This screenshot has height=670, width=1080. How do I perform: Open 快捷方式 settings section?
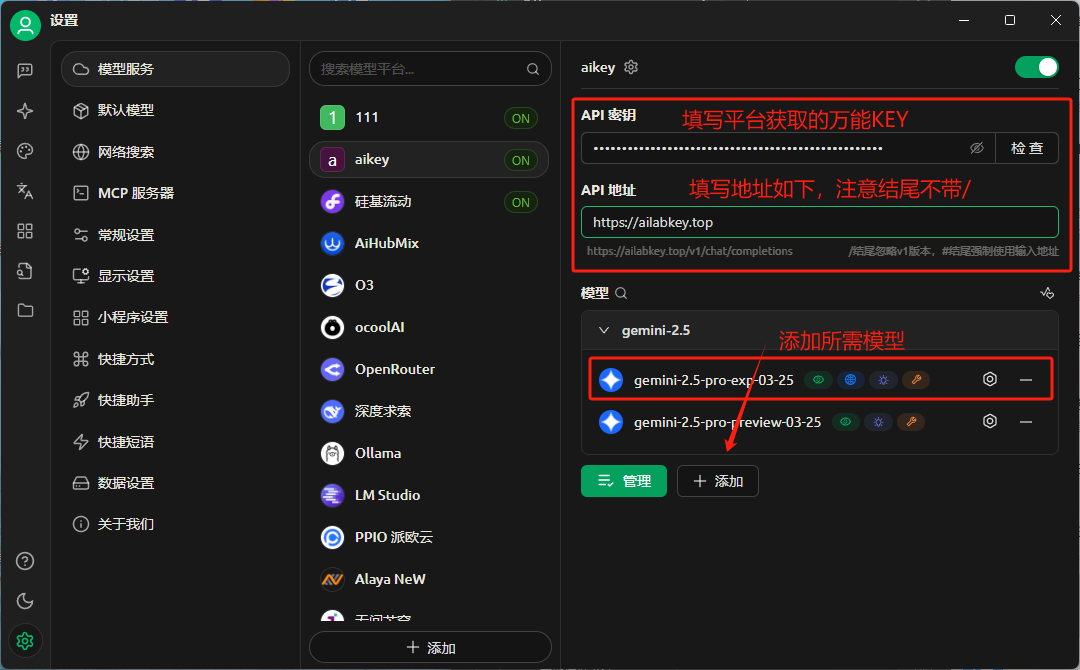click(x=176, y=359)
